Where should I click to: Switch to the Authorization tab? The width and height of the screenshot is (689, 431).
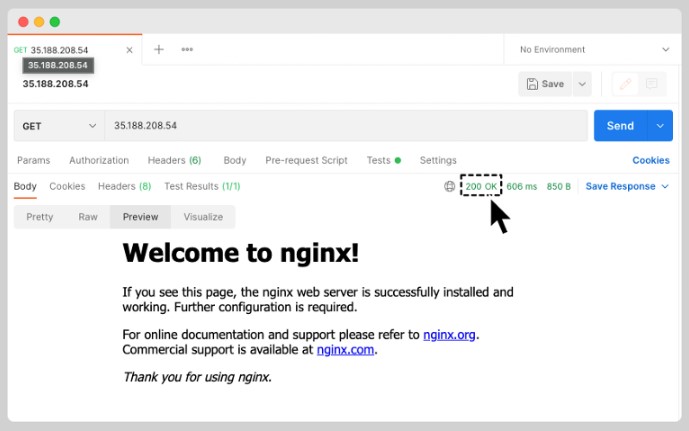(99, 160)
